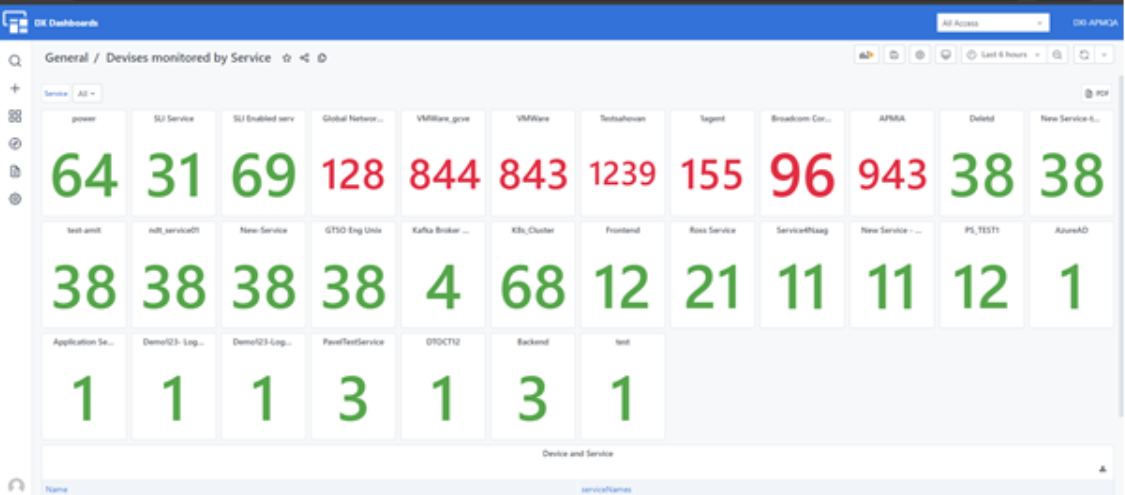The width and height of the screenshot is (1125, 495).
Task: Click the DX Dashboards logo
Action: pos(15,23)
